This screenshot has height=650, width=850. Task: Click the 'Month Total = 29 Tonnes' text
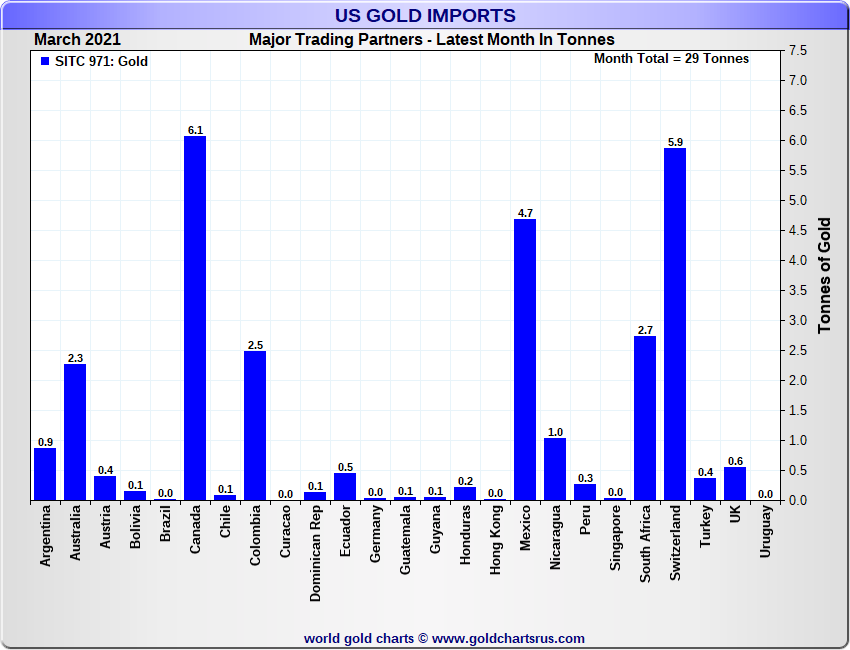point(671,59)
